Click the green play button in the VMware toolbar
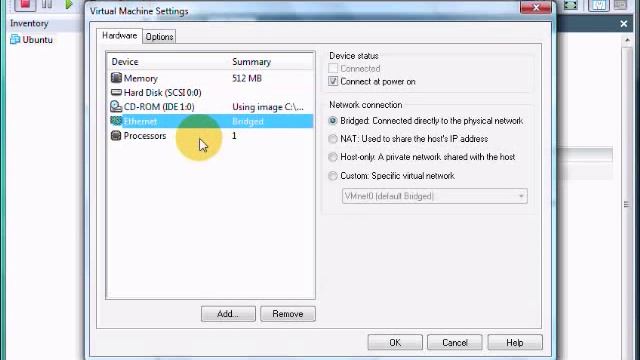Screen dimensions: 640x360 click(69, 4)
